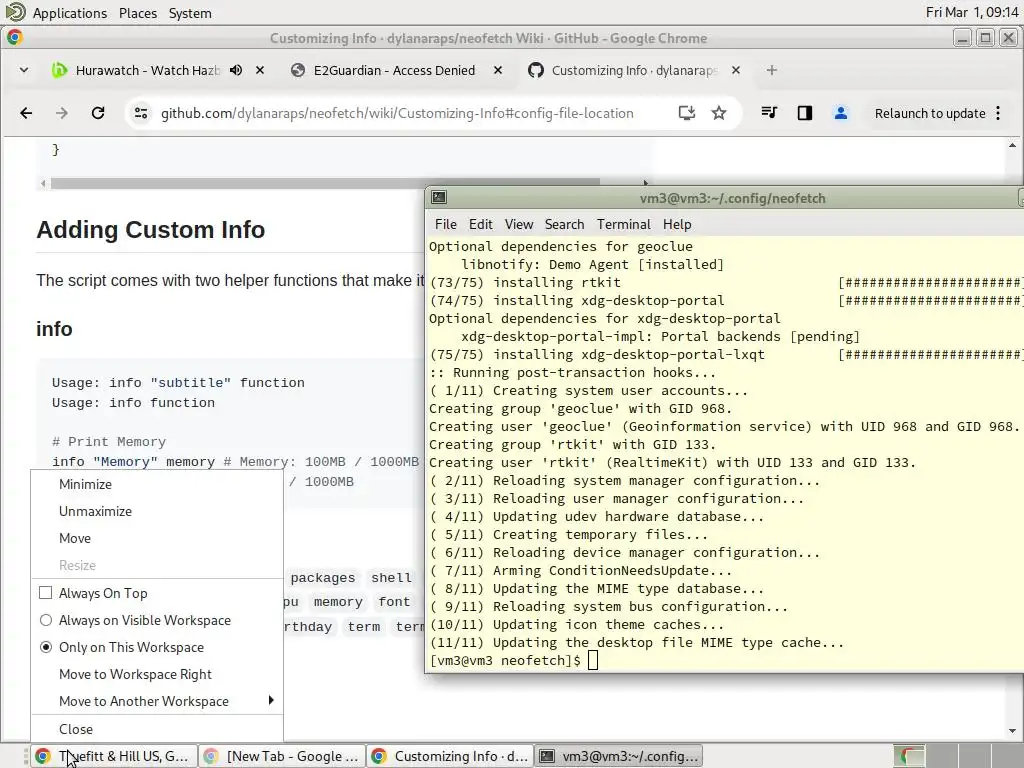Switch to the Hurawatch tab
Viewport: 1024px width, 768px height.
147,70
